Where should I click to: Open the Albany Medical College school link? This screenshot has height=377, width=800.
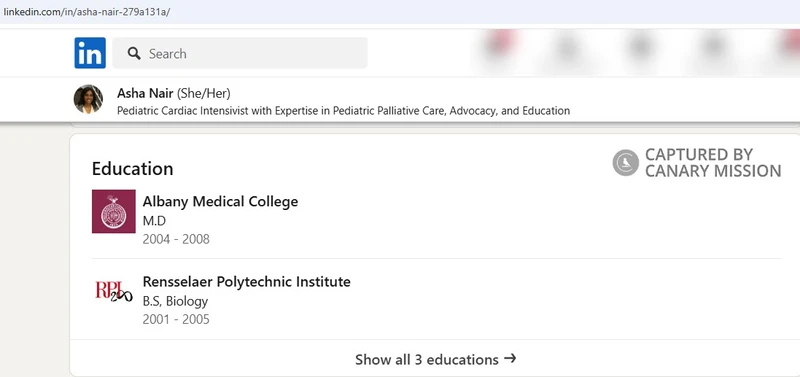[x=220, y=202]
